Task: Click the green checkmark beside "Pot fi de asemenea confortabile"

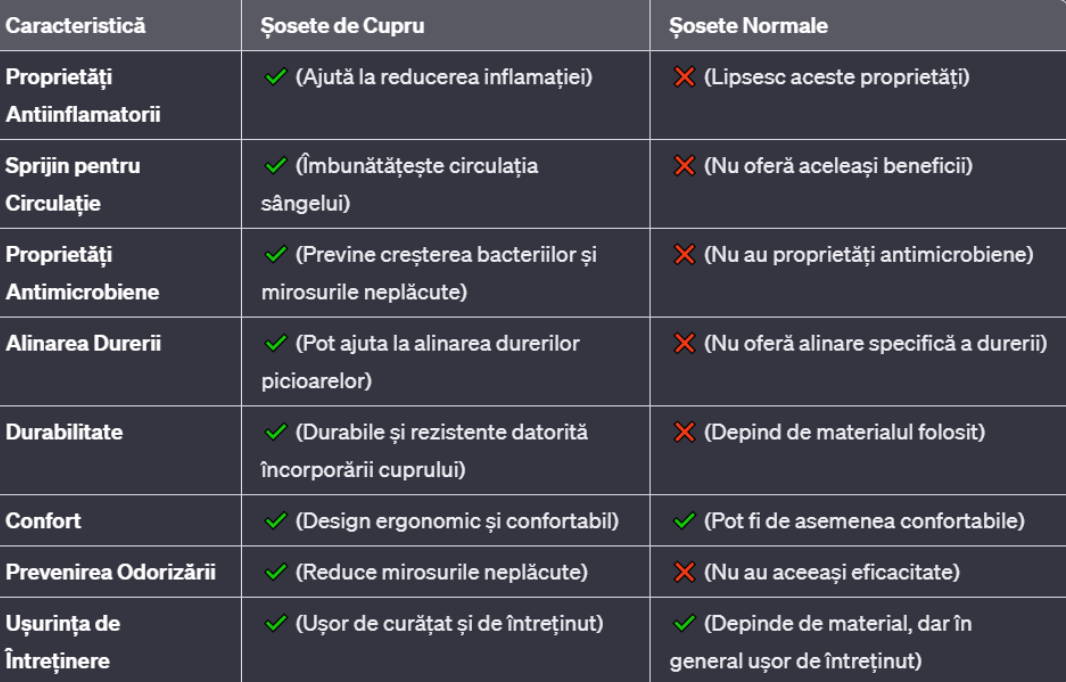Action: click(685, 521)
